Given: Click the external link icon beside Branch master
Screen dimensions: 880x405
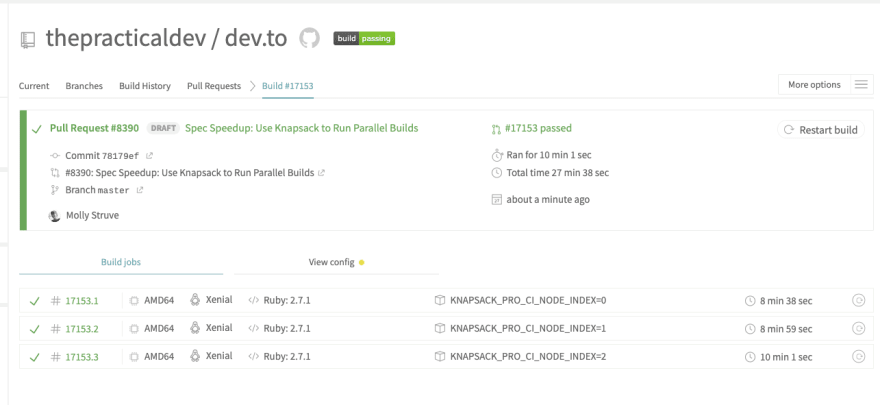Looking at the screenshot, I should pos(140,190).
